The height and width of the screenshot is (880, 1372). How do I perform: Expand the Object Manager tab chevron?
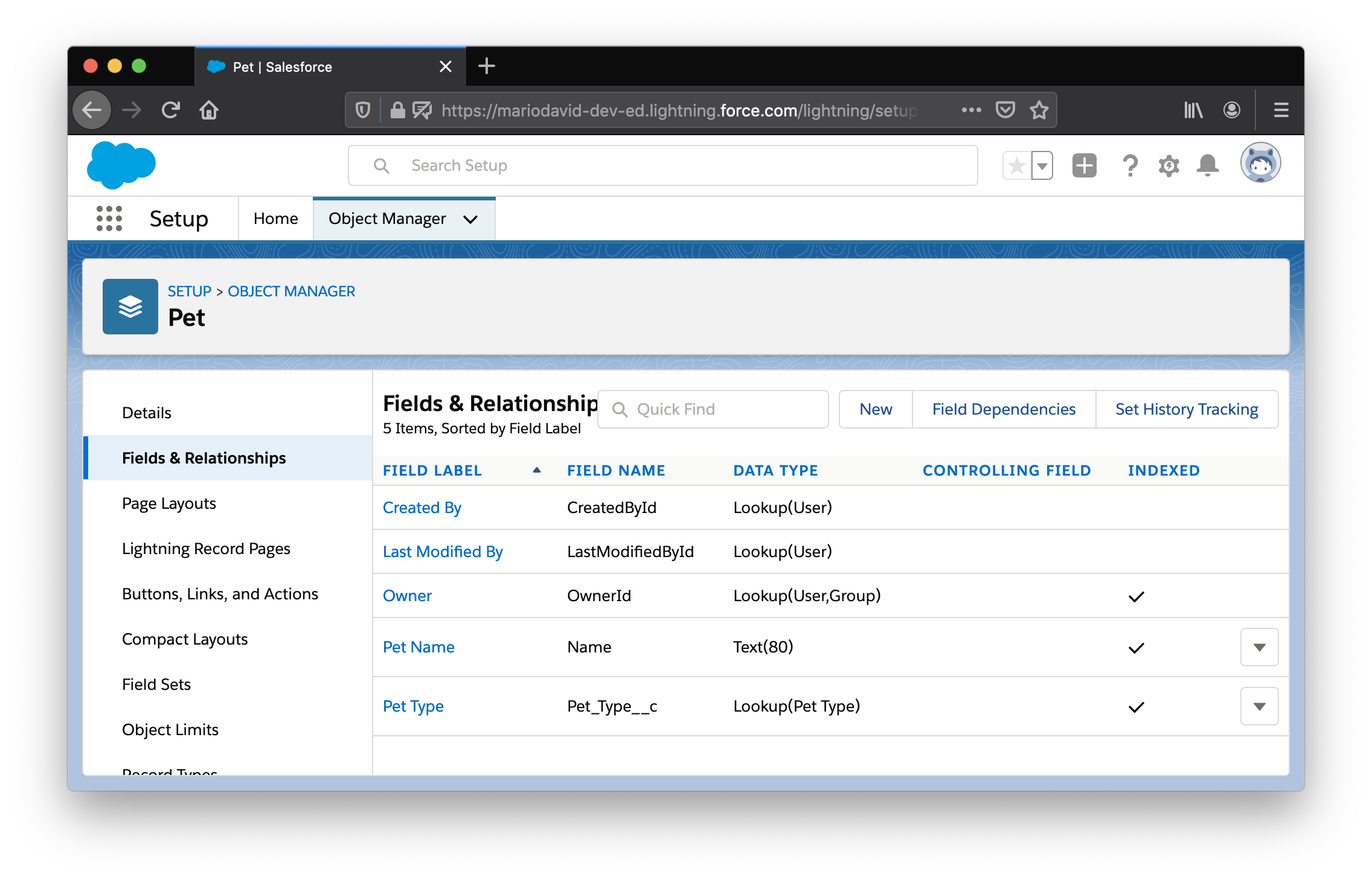click(471, 219)
